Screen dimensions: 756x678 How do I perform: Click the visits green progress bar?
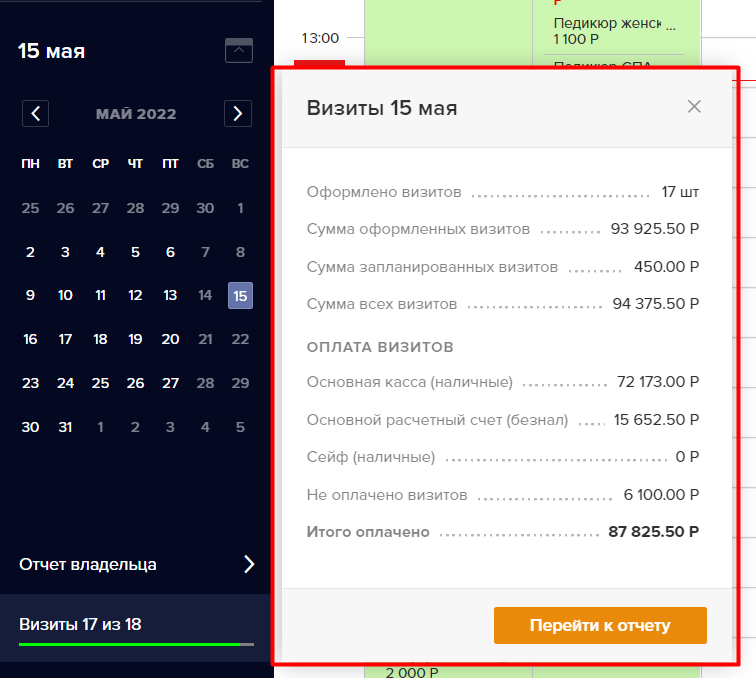[x=136, y=644]
